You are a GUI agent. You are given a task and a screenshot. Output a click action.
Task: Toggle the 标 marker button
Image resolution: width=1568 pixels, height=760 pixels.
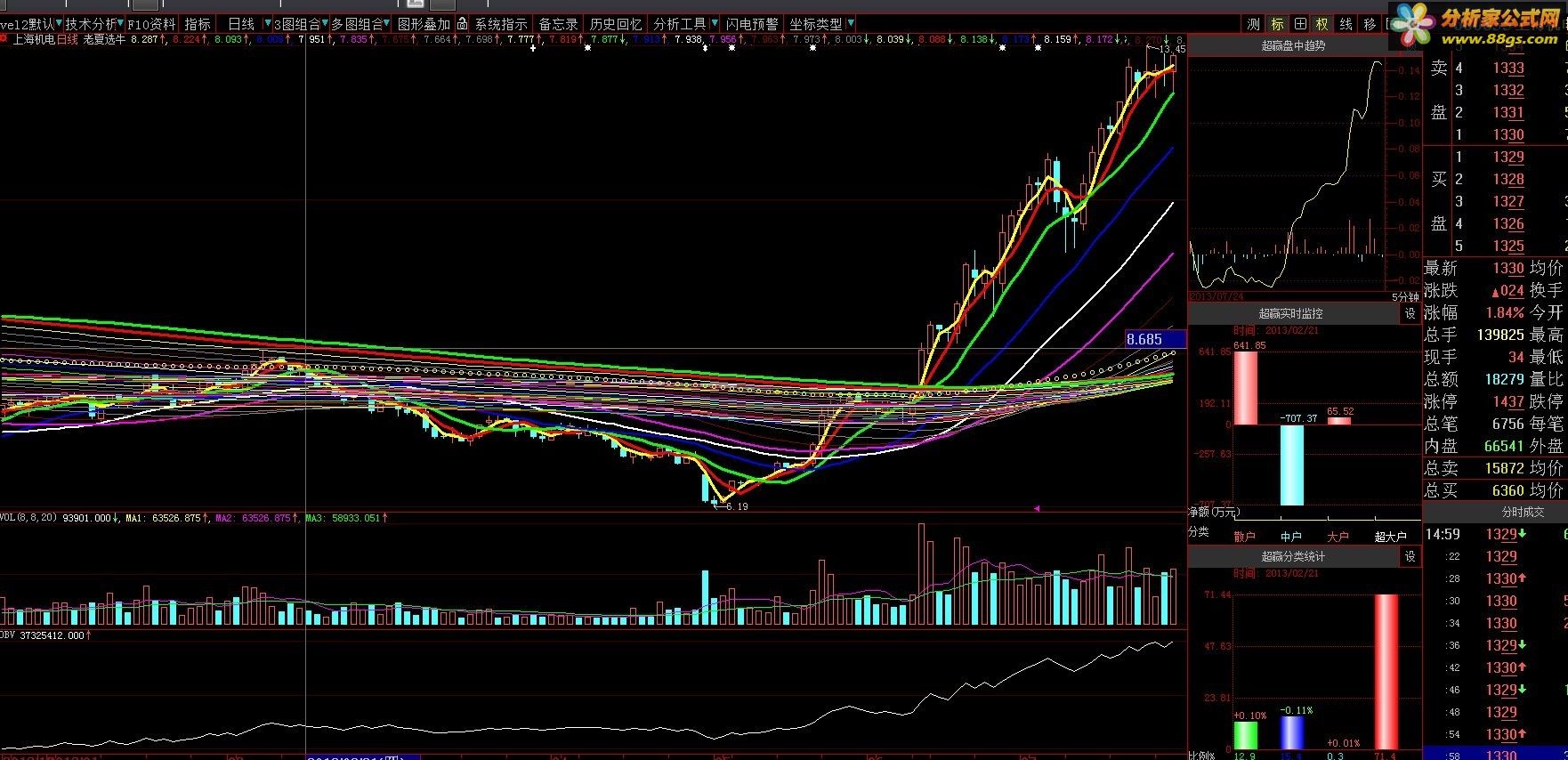tap(1277, 24)
